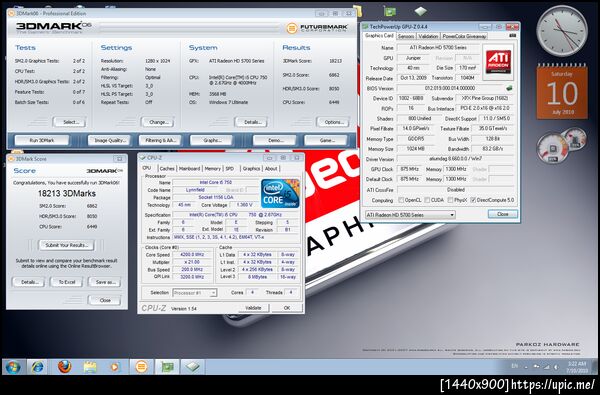This screenshot has width=600, height=395.
Task: Click Submit Your Results button
Action: [67, 245]
